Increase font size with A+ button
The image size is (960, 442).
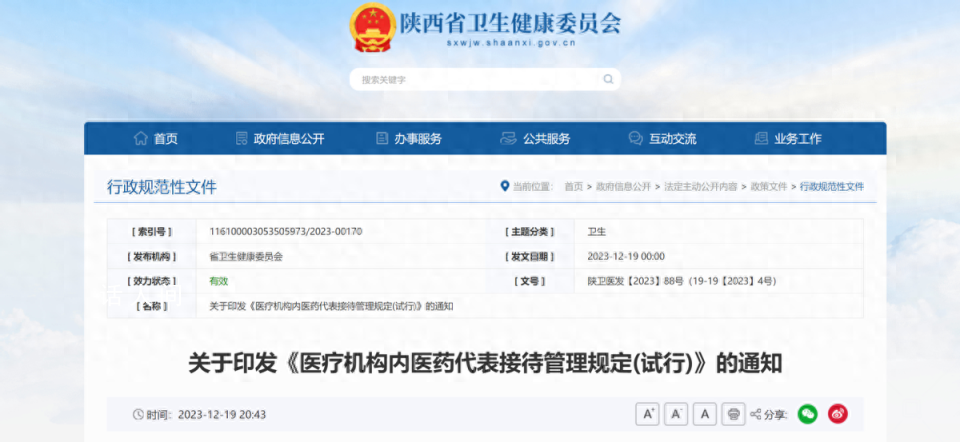(647, 414)
